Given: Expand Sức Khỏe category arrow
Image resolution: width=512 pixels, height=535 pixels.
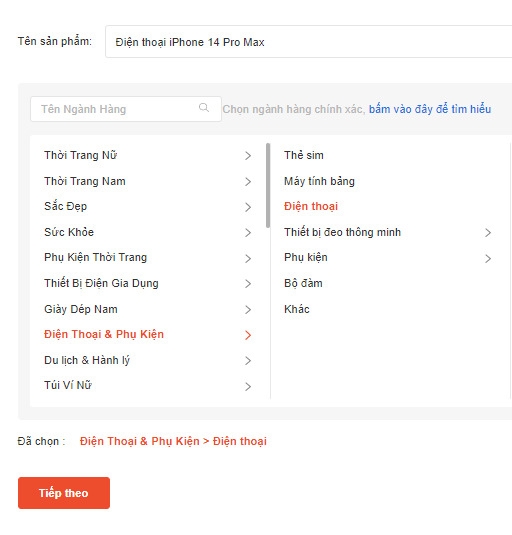Looking at the screenshot, I should pyautogui.click(x=248, y=233).
